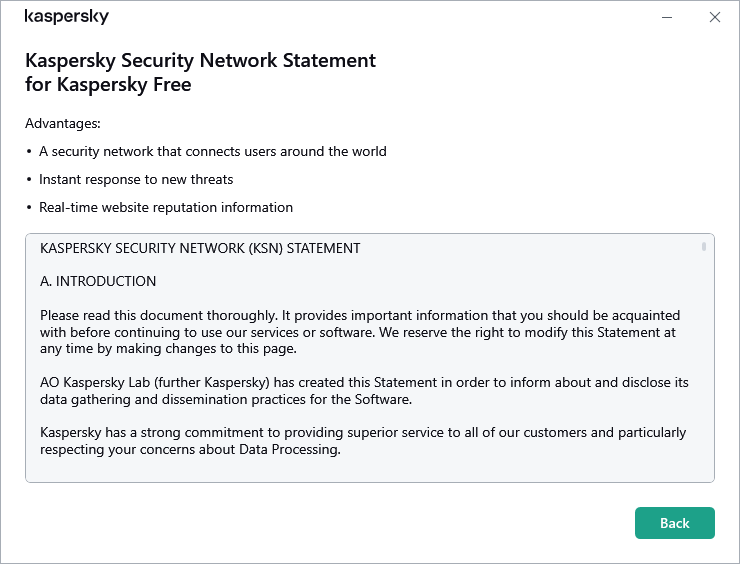Click the 'strong commitment' paragraph
The height and width of the screenshot is (564, 740).
click(363, 441)
